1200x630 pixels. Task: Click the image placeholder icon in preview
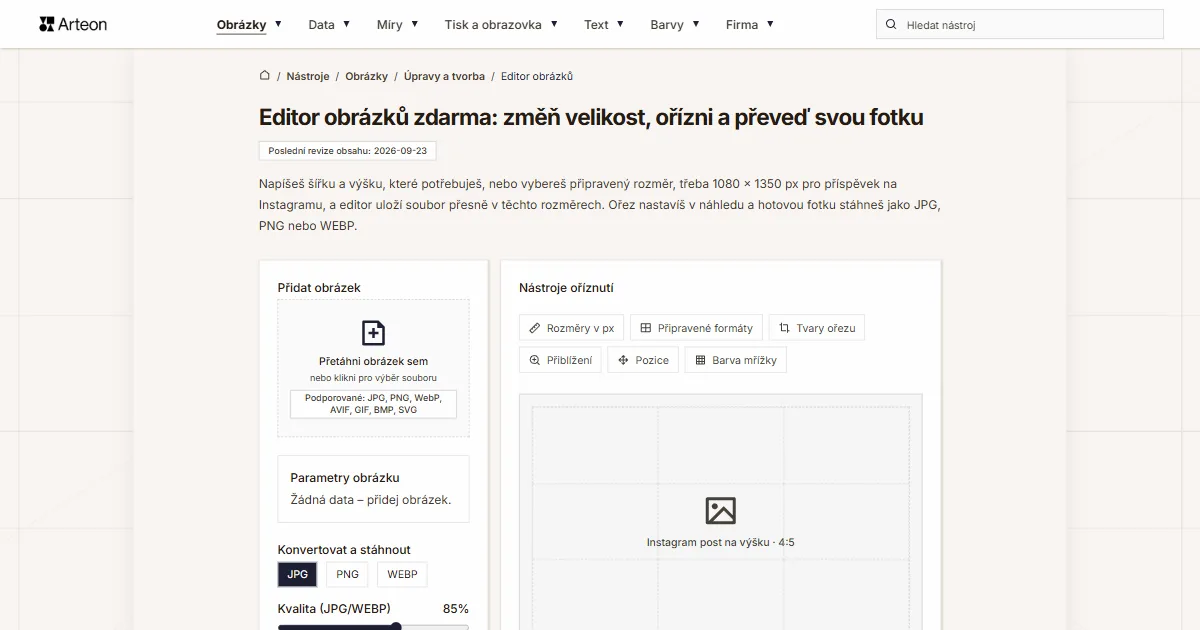pyautogui.click(x=720, y=510)
